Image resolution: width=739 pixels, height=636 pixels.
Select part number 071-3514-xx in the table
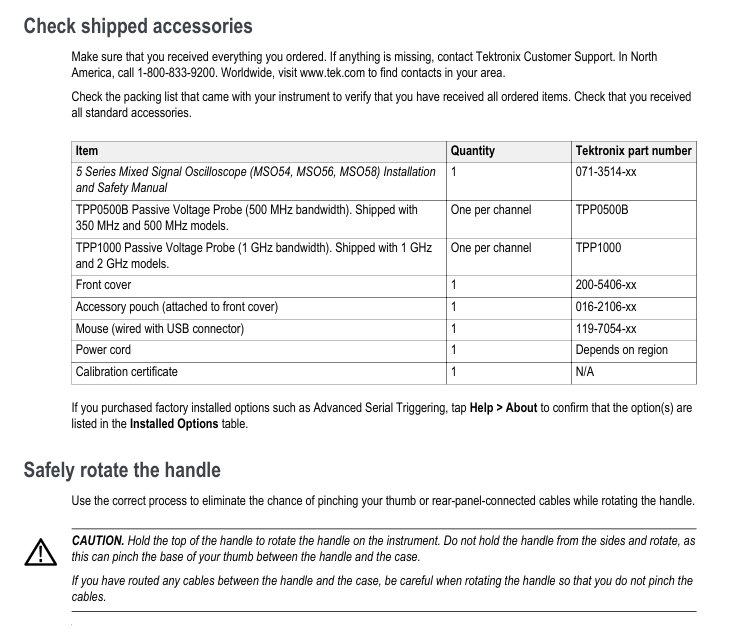coord(606,172)
